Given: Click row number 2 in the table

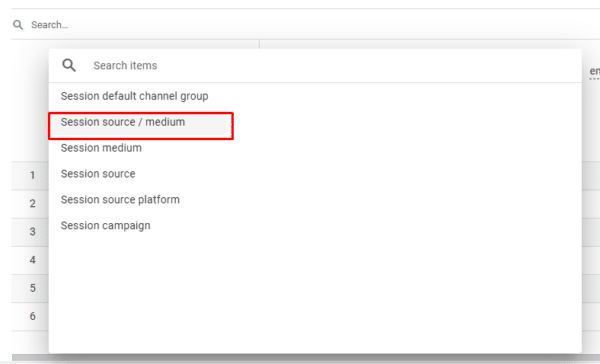Looking at the screenshot, I should (33, 204).
